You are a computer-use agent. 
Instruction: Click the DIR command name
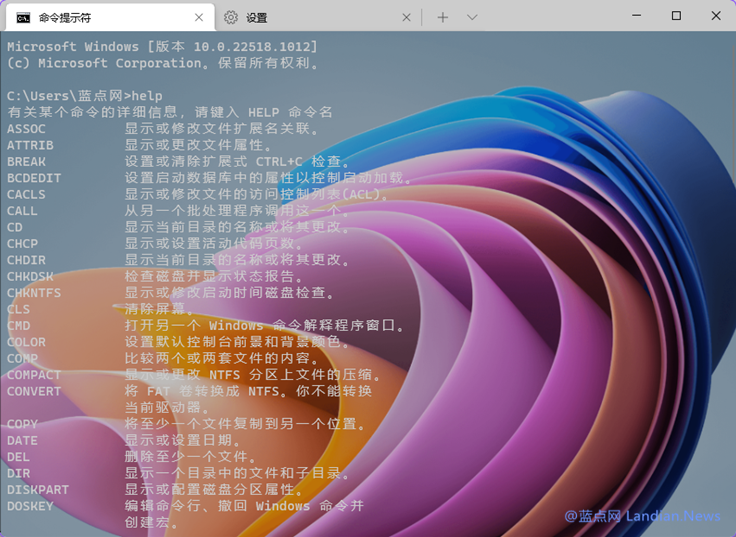click(18, 474)
